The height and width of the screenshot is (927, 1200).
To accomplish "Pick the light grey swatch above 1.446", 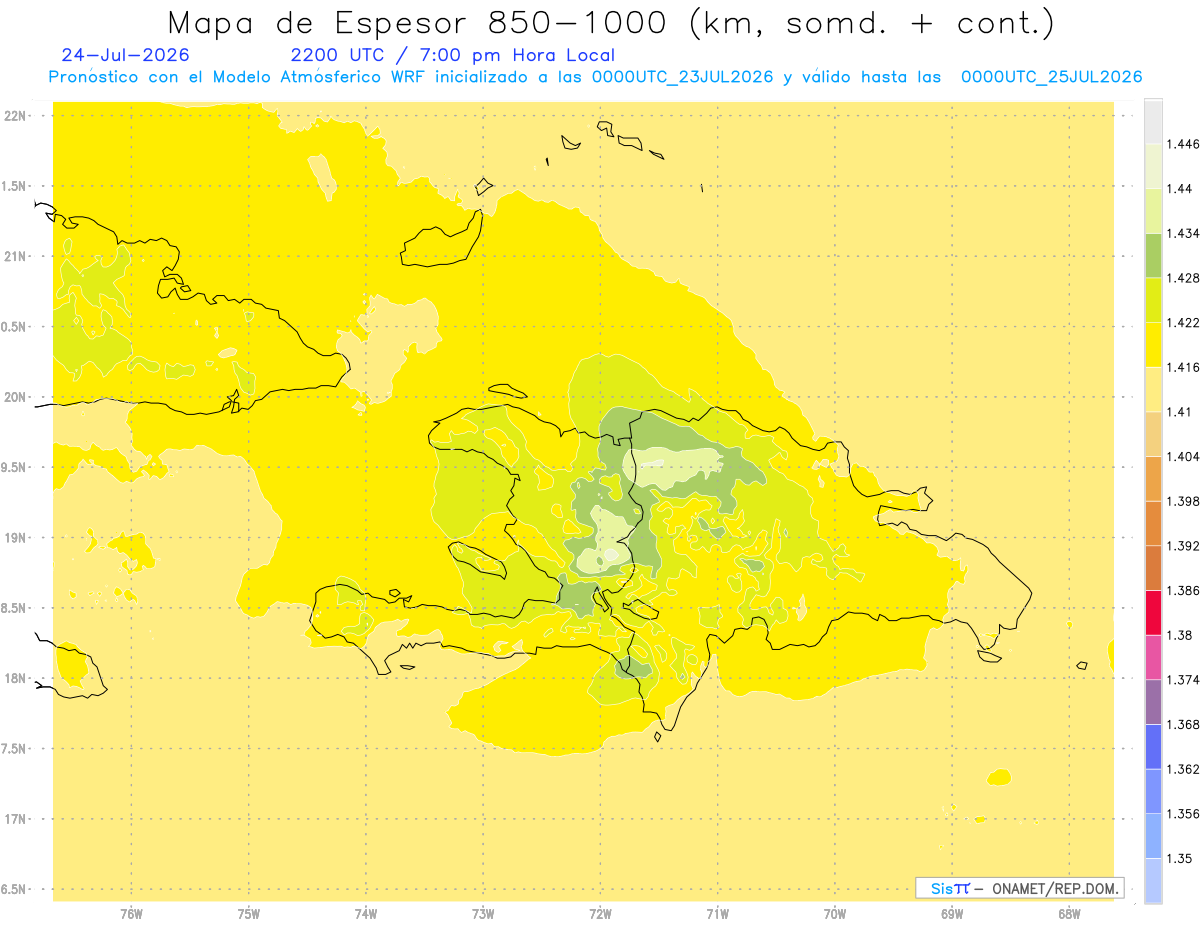I will pyautogui.click(x=1153, y=122).
